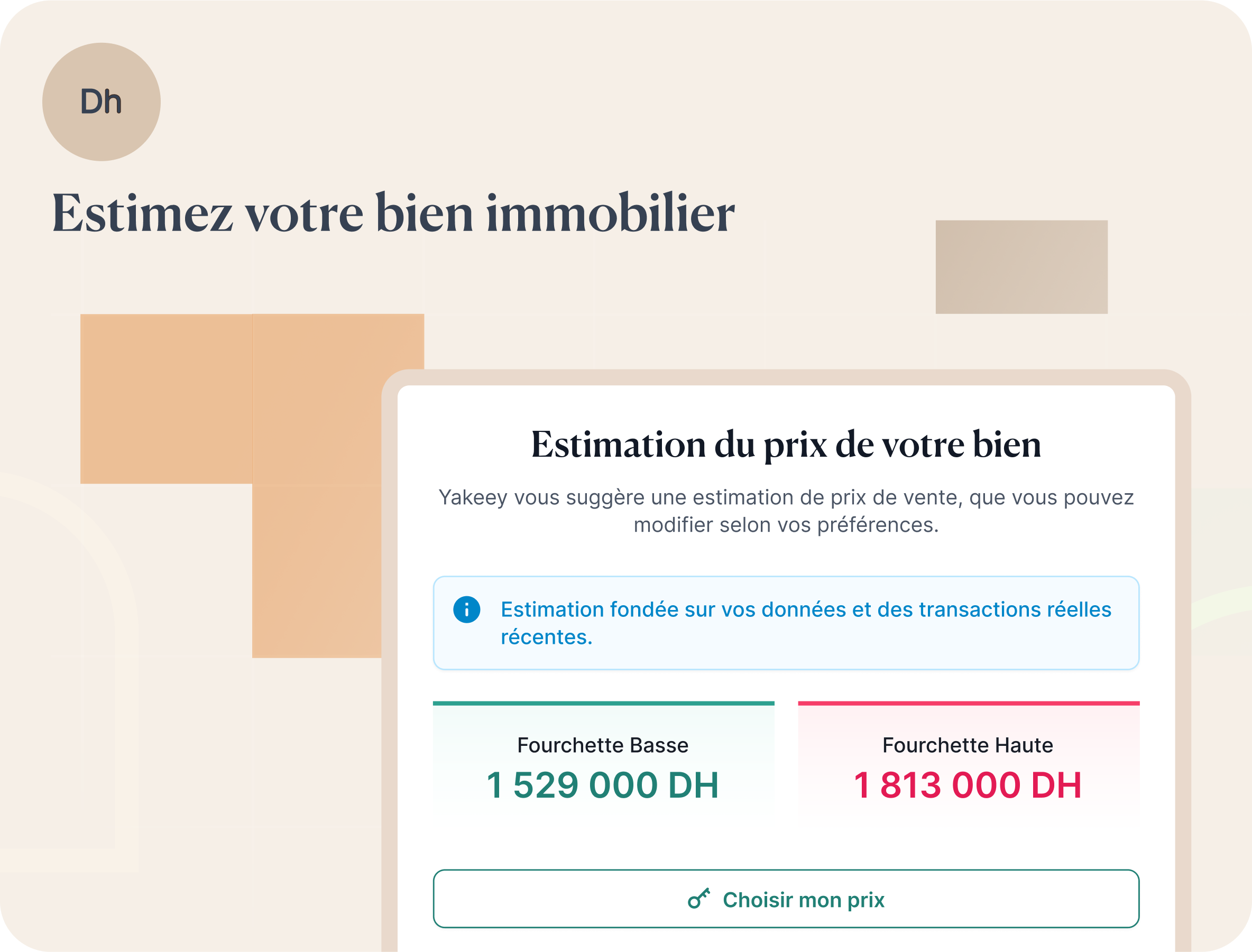Click the "Fourchette Basse" label
The width and height of the screenshot is (1252, 952).
603,745
